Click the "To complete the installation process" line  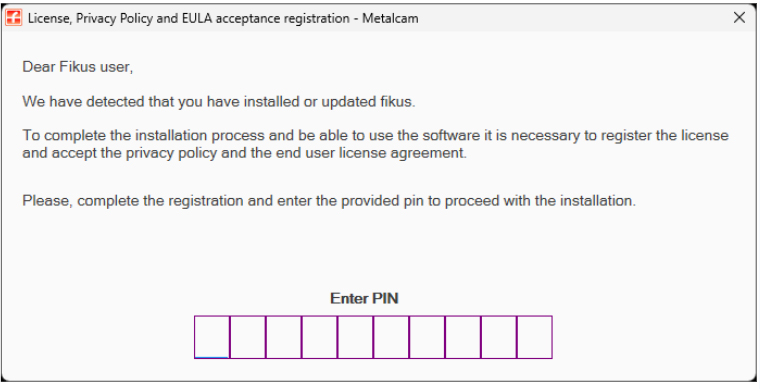click(x=376, y=135)
